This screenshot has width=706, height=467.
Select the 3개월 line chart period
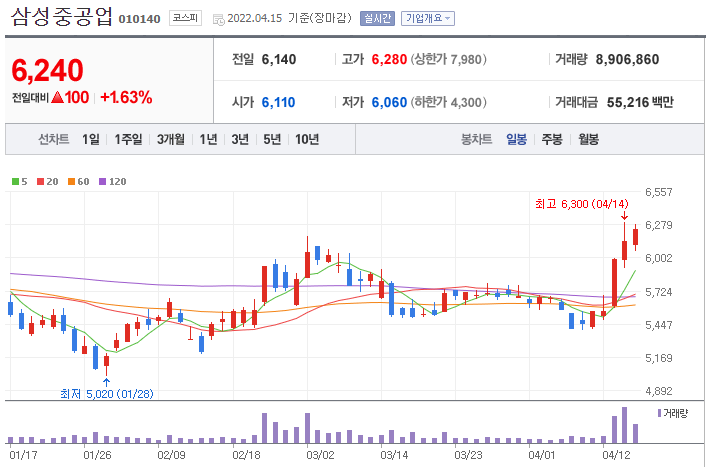pos(171,140)
